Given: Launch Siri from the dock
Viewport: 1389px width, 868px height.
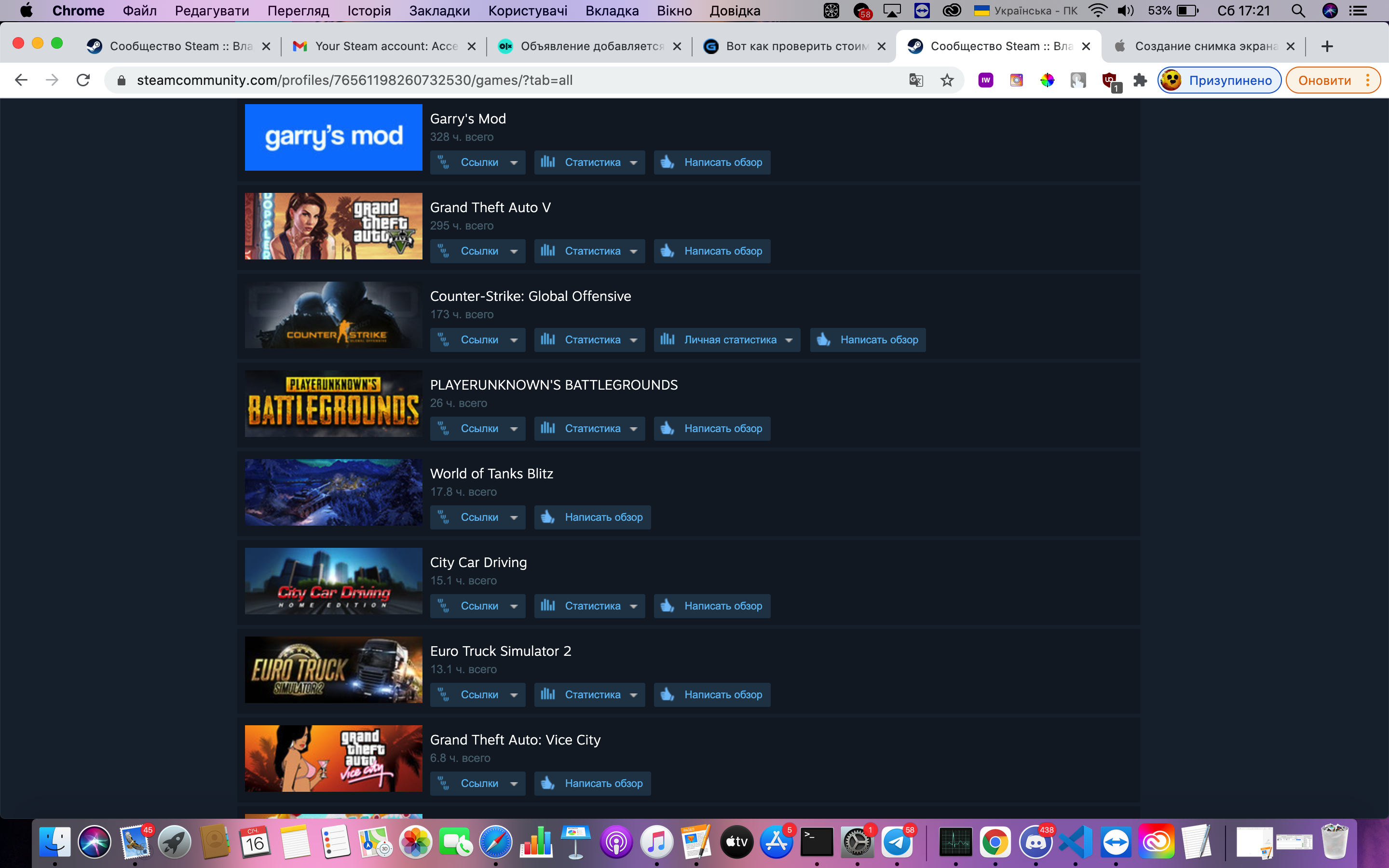Looking at the screenshot, I should point(95,842).
